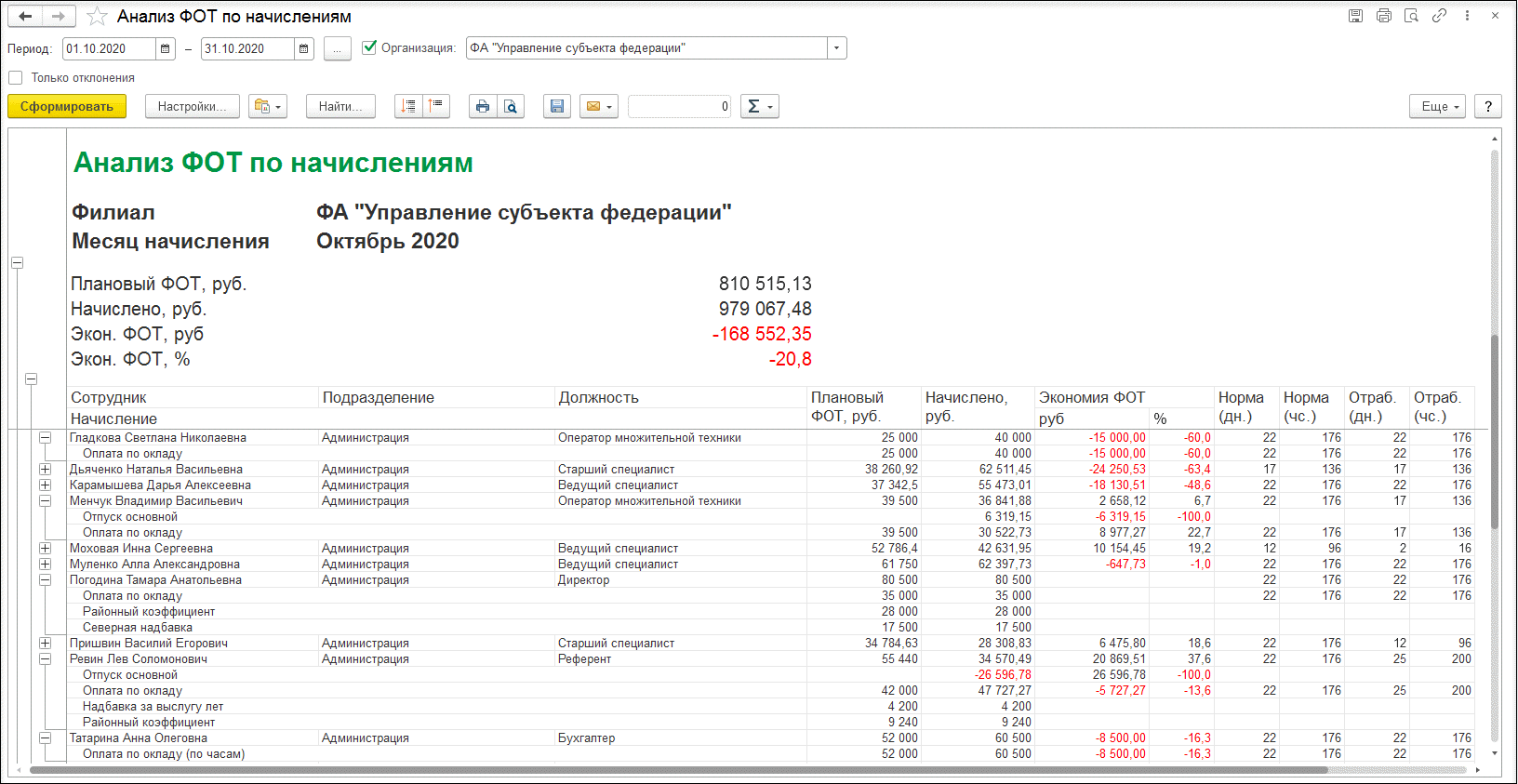Select cell Плановый ФОТ value 810 515,13
Screen dimensions: 1518x784
tap(765, 284)
